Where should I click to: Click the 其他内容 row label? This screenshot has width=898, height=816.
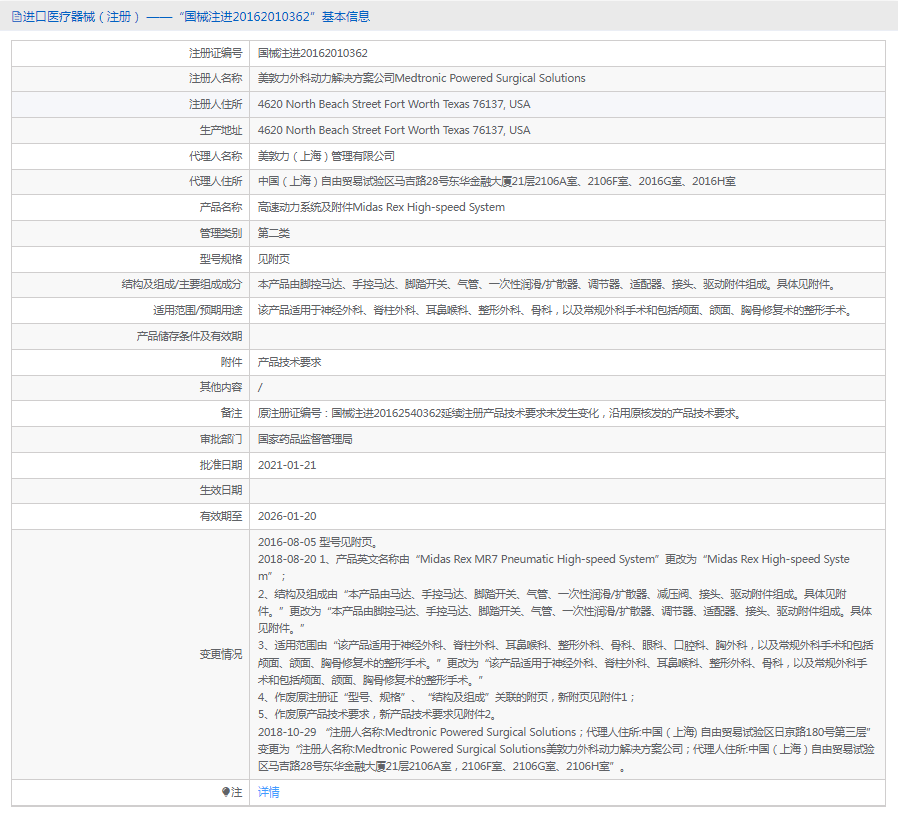click(221, 388)
